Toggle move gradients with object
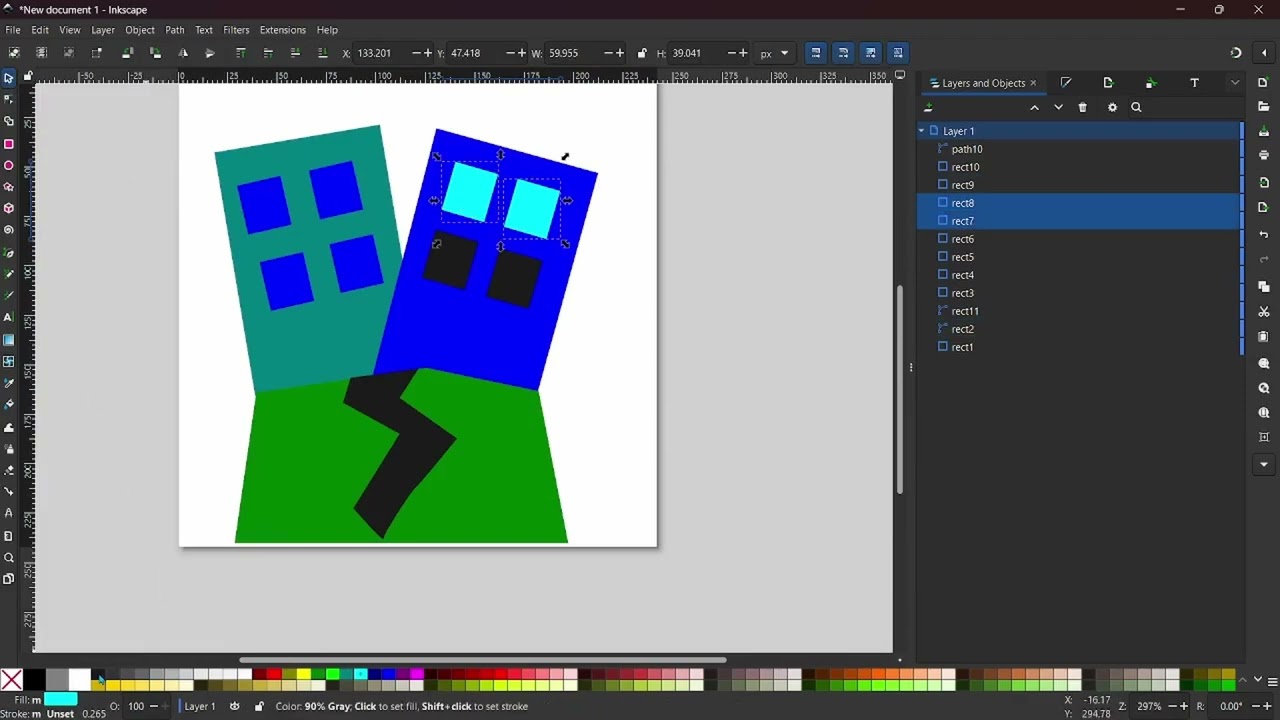Screen dimensions: 1280x720 coord(871,53)
